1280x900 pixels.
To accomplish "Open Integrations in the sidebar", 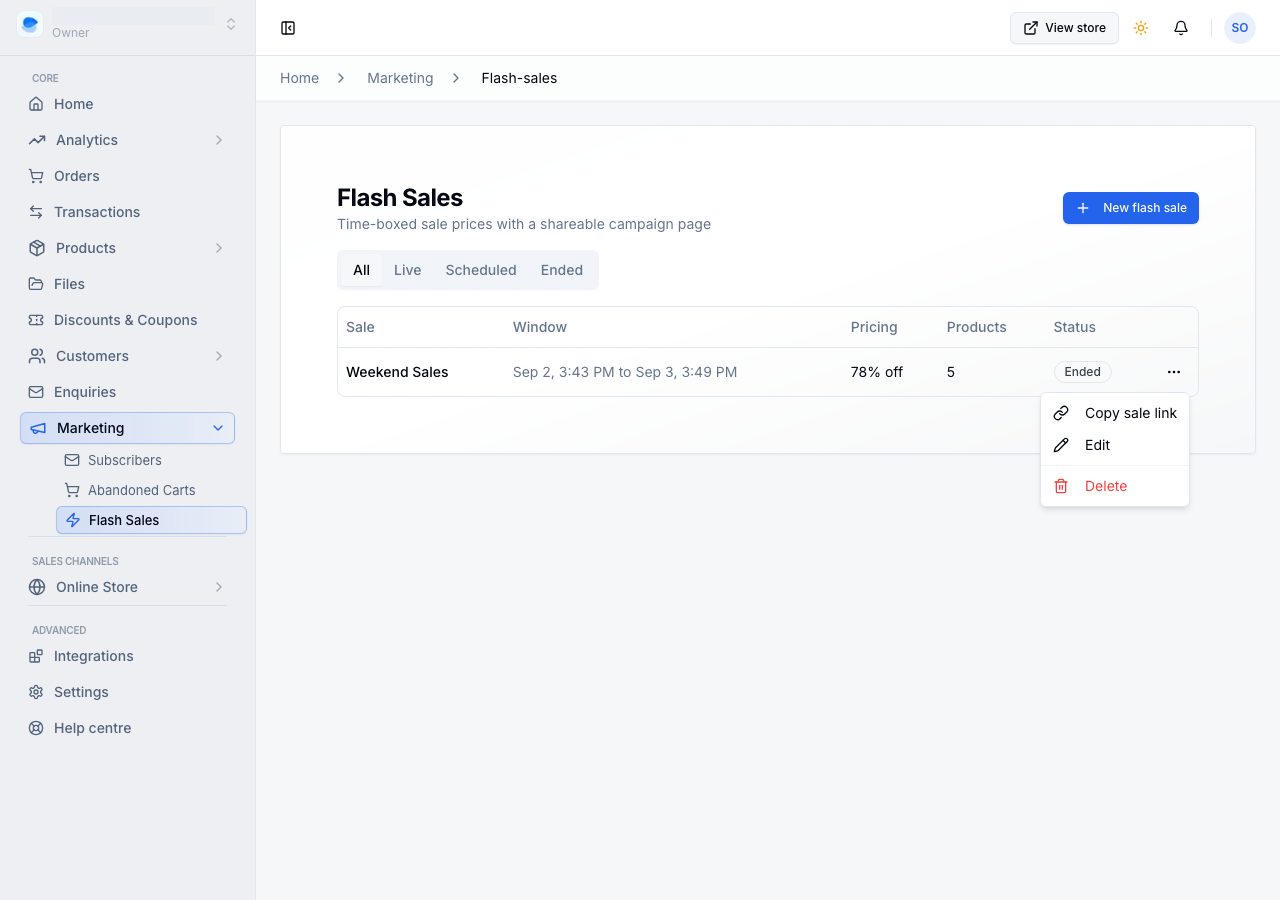I will click(128, 656).
